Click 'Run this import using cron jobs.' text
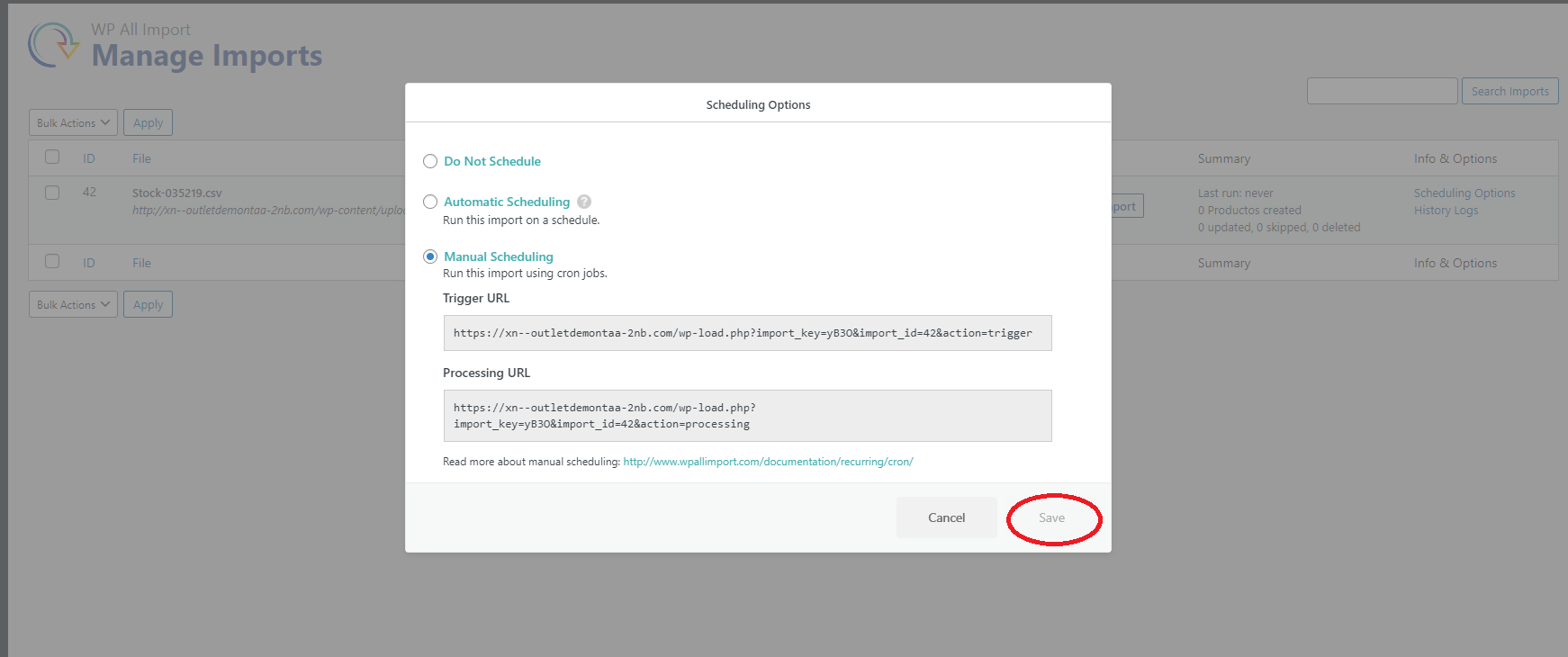 click(525, 274)
